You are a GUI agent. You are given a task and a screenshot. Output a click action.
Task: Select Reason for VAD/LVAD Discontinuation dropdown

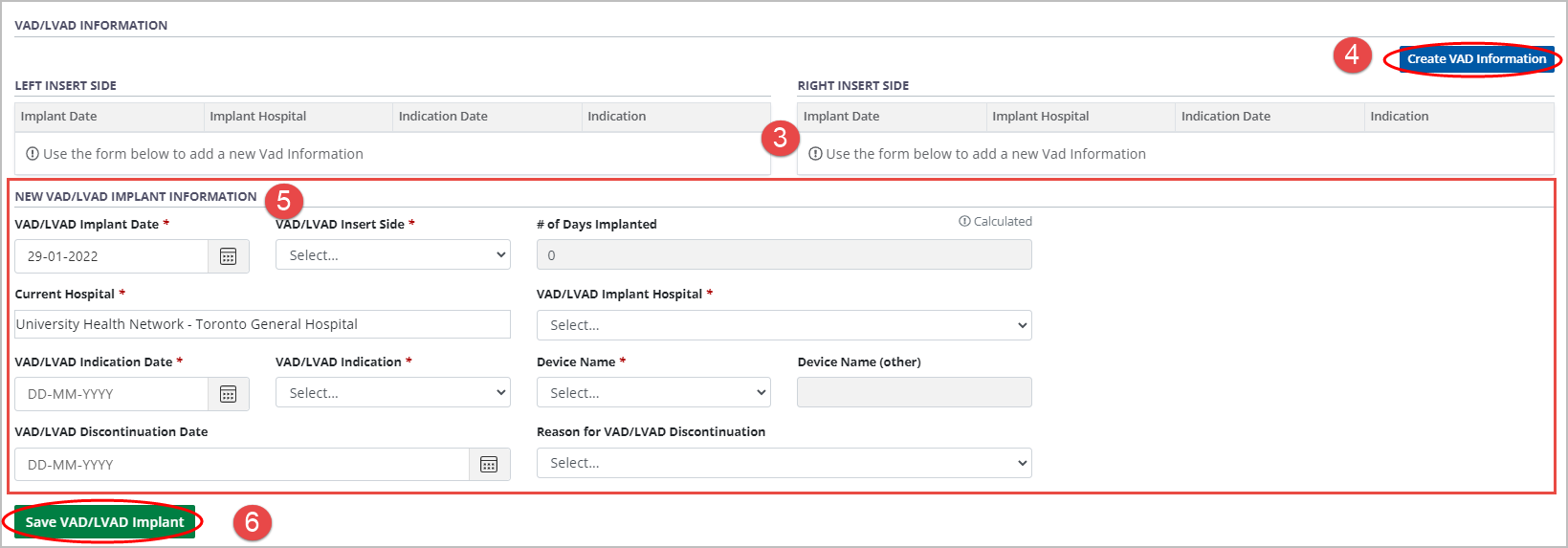click(784, 463)
